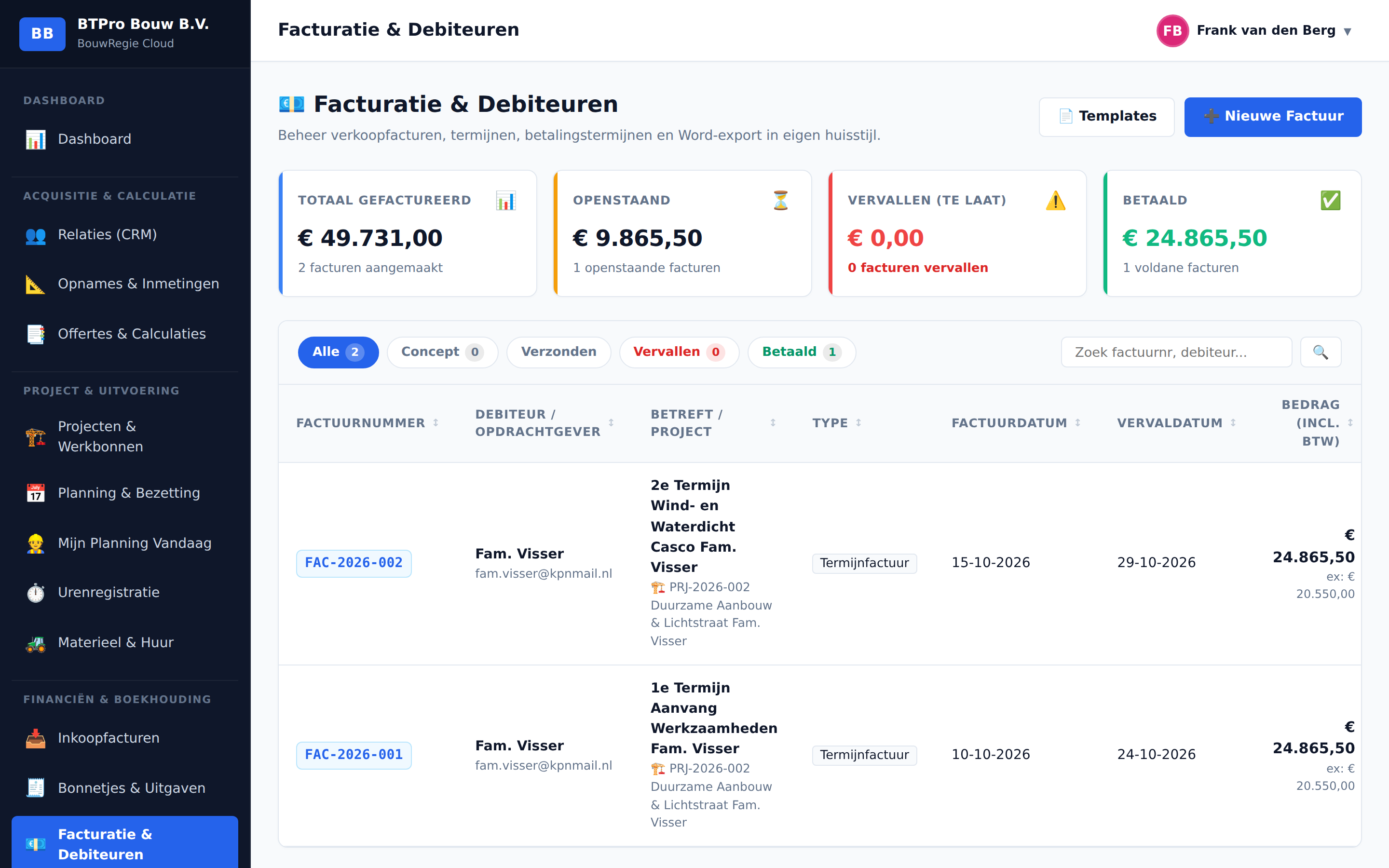Show the Vervallen invoices tab
This screenshot has width=1389, height=868.
pyautogui.click(x=679, y=352)
